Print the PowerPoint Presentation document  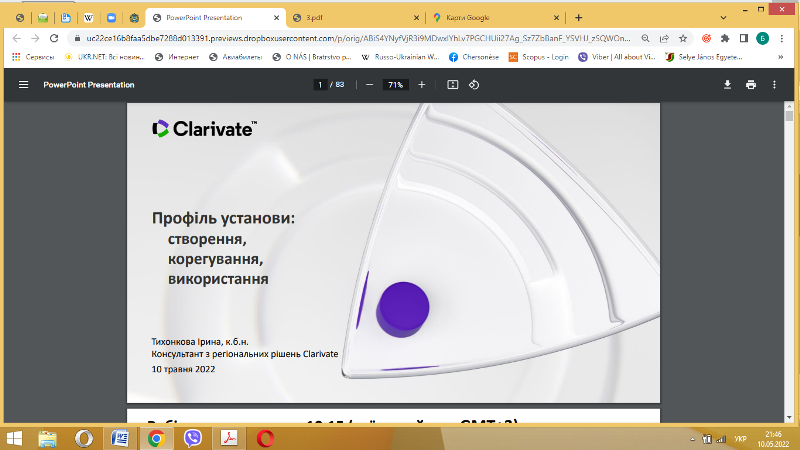(751, 85)
